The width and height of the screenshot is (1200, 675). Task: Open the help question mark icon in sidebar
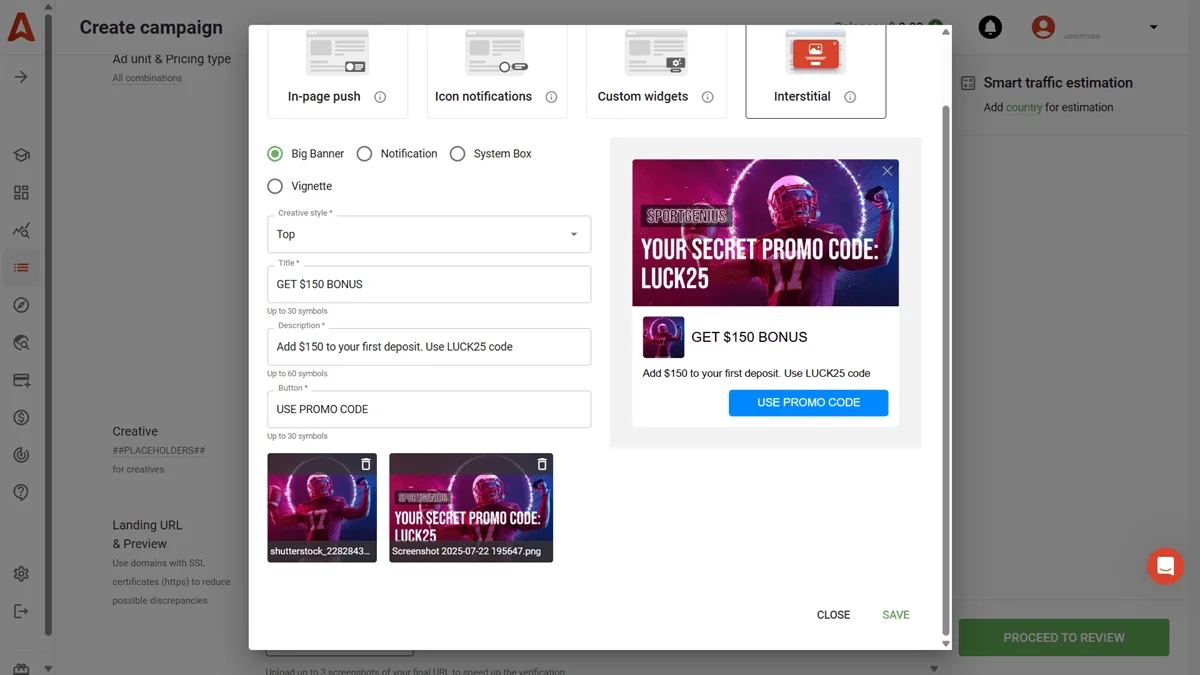coord(22,493)
